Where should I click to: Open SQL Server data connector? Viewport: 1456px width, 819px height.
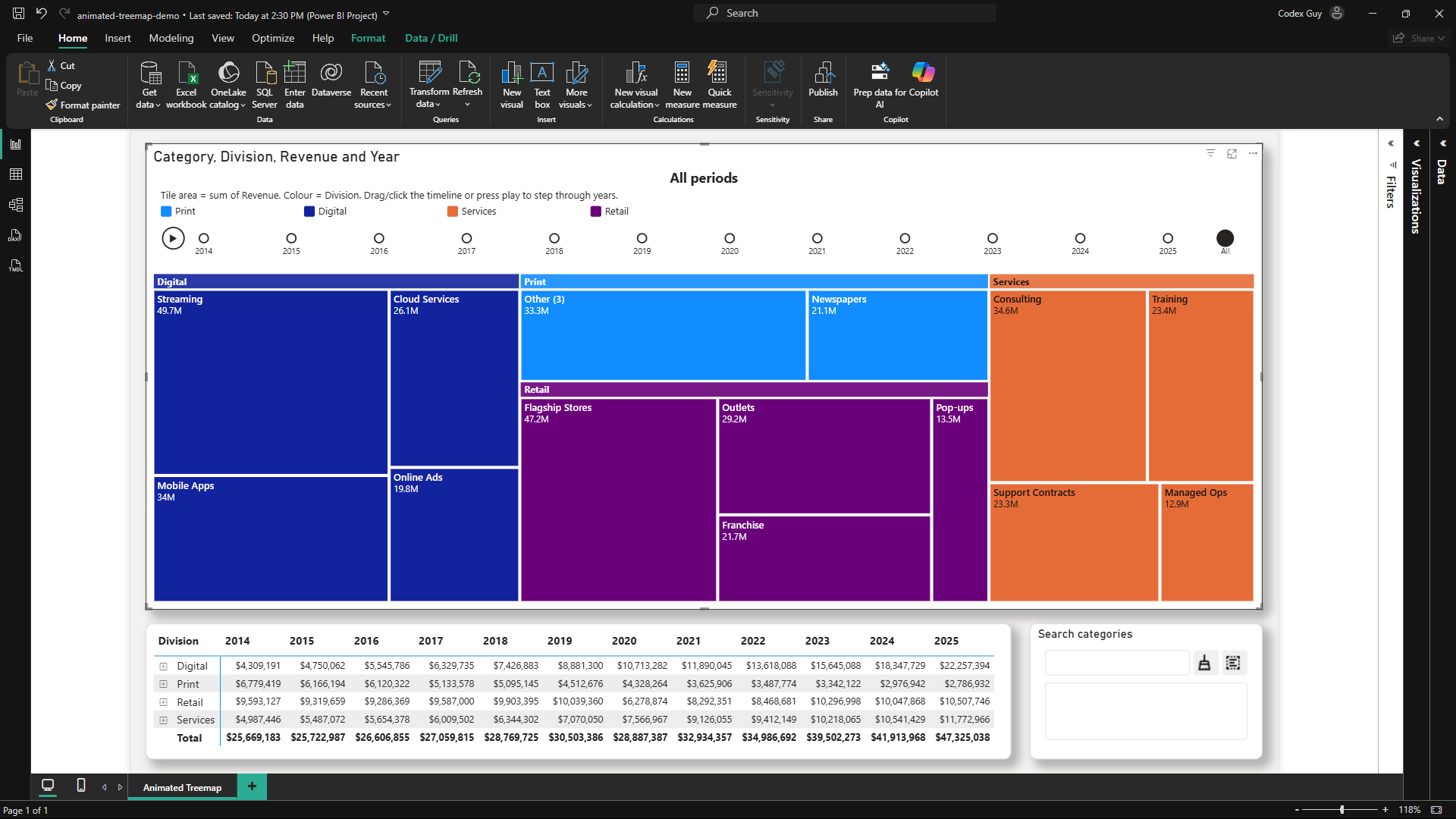(x=265, y=85)
